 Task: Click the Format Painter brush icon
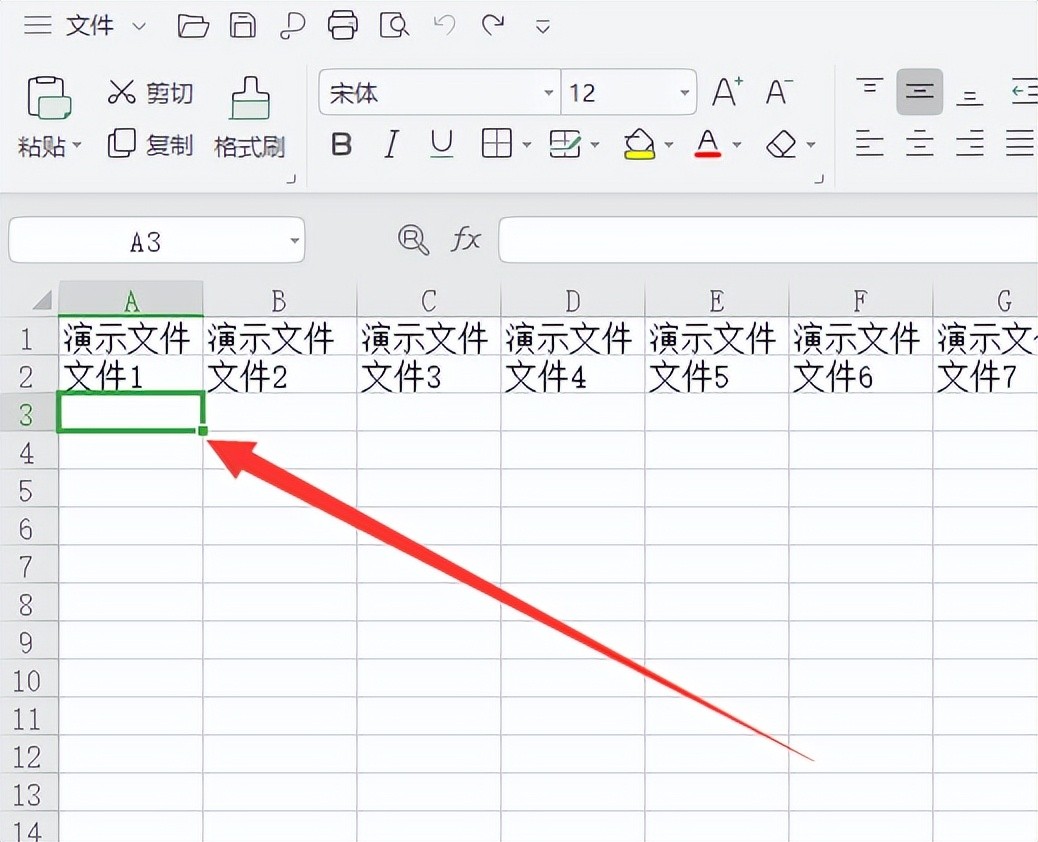[x=249, y=100]
